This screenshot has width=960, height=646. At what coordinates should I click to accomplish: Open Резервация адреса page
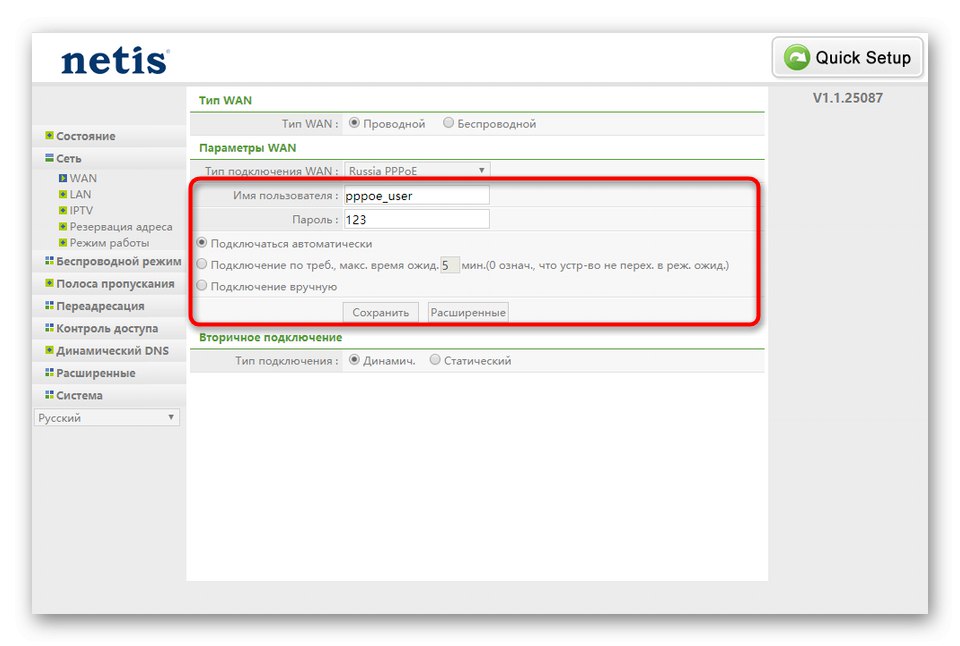(x=121, y=227)
